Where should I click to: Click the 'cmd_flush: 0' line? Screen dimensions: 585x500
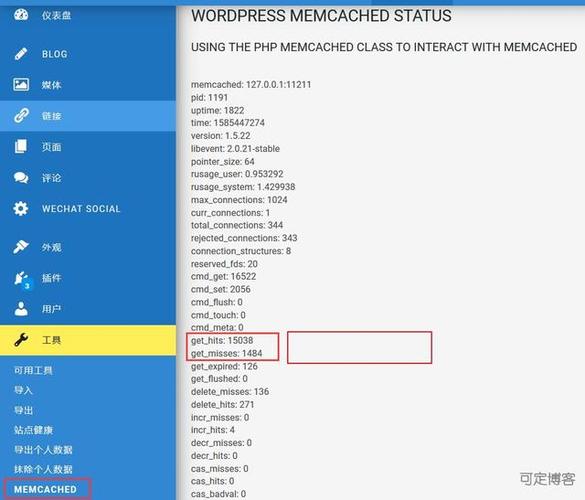tap(216, 302)
